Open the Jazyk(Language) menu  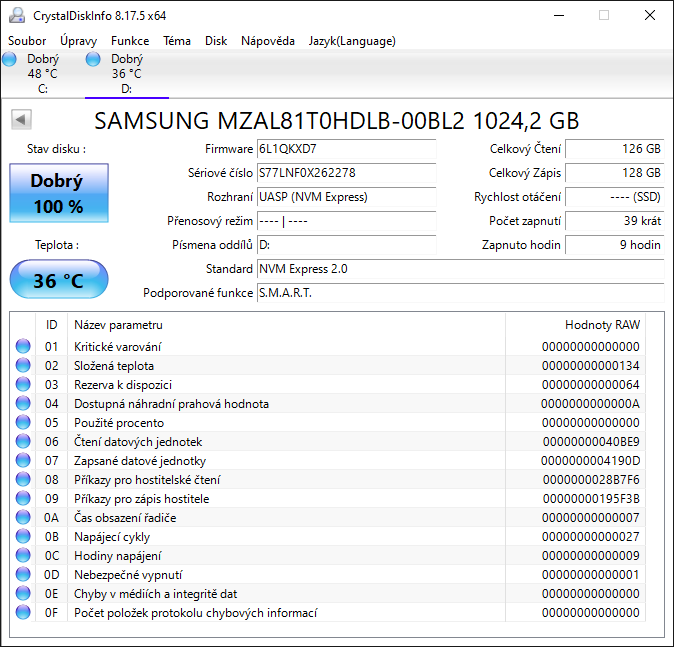(352, 41)
